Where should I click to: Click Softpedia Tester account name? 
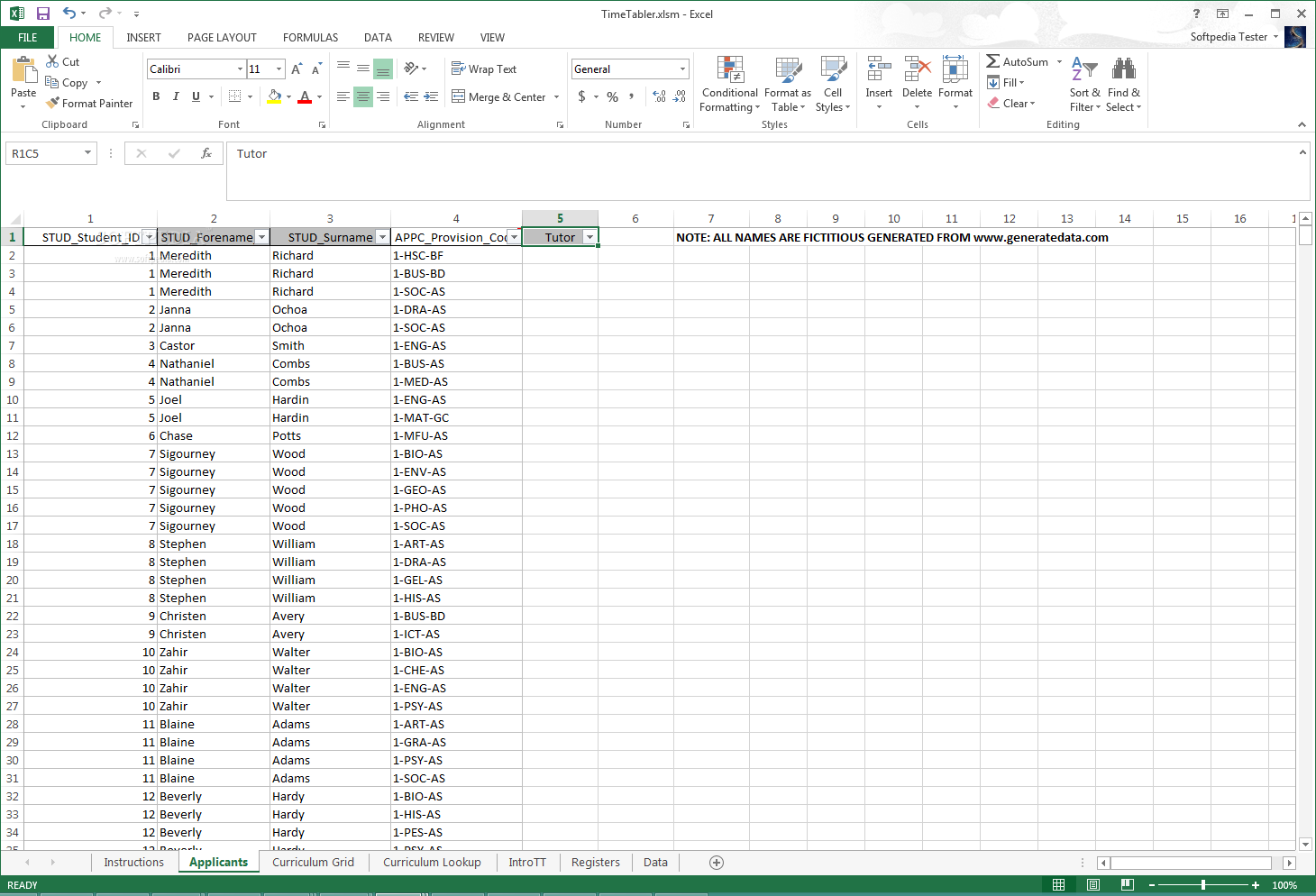(1229, 37)
